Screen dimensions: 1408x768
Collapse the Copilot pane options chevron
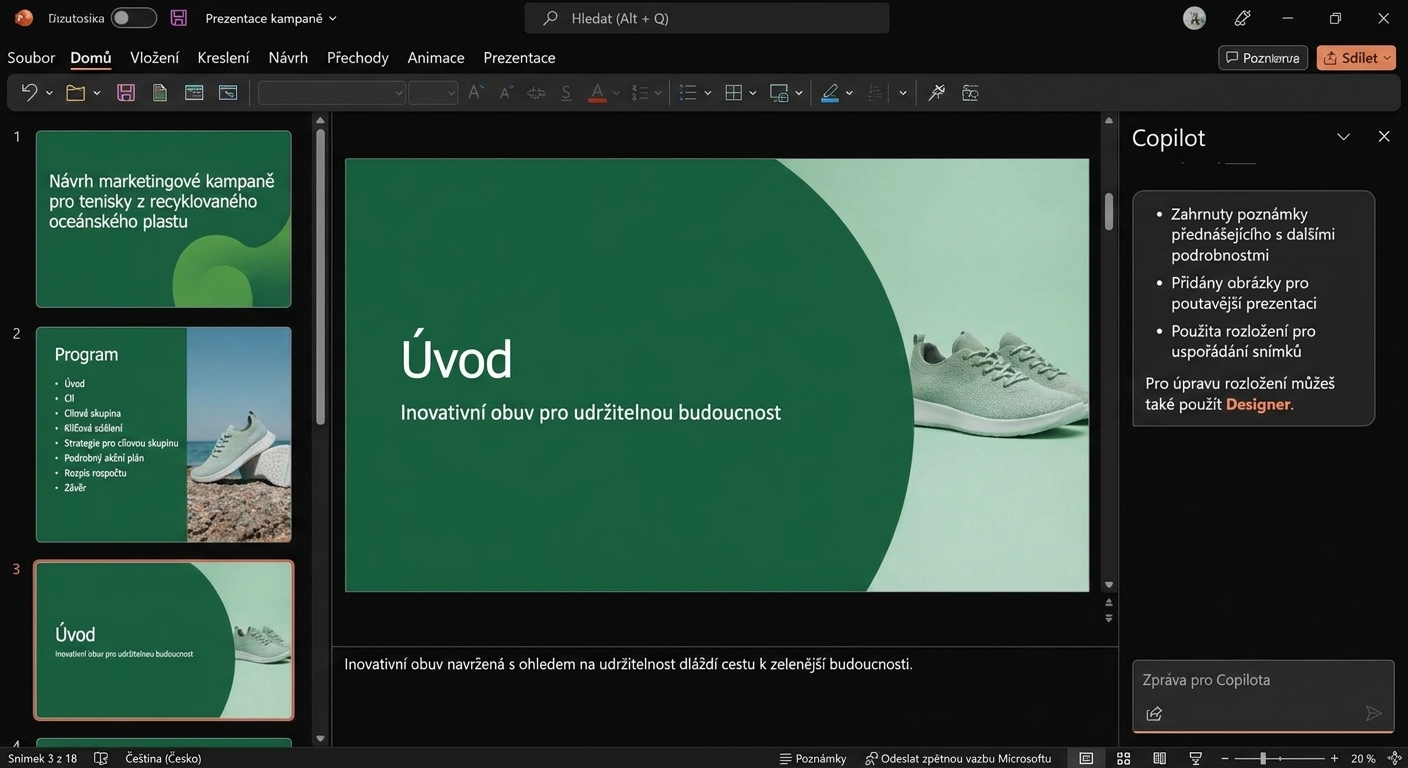(1344, 137)
